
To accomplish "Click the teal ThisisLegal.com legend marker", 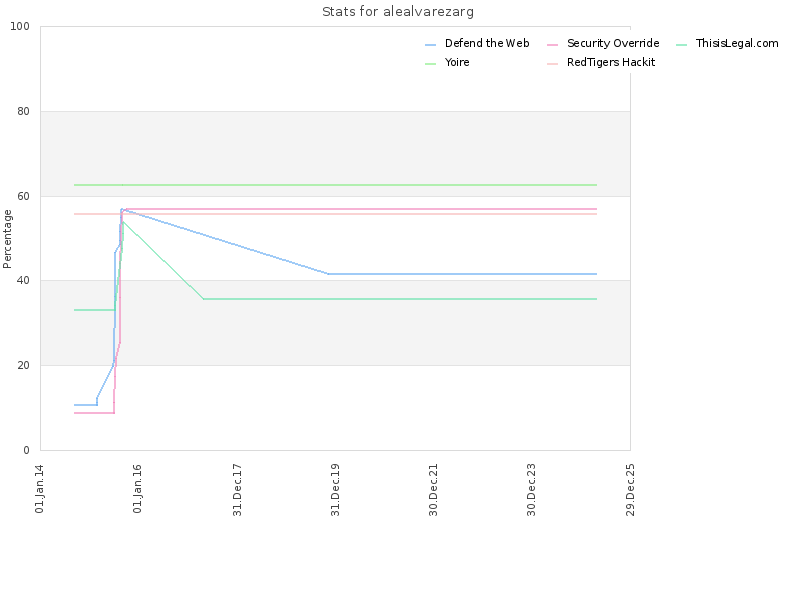I will [x=681, y=44].
